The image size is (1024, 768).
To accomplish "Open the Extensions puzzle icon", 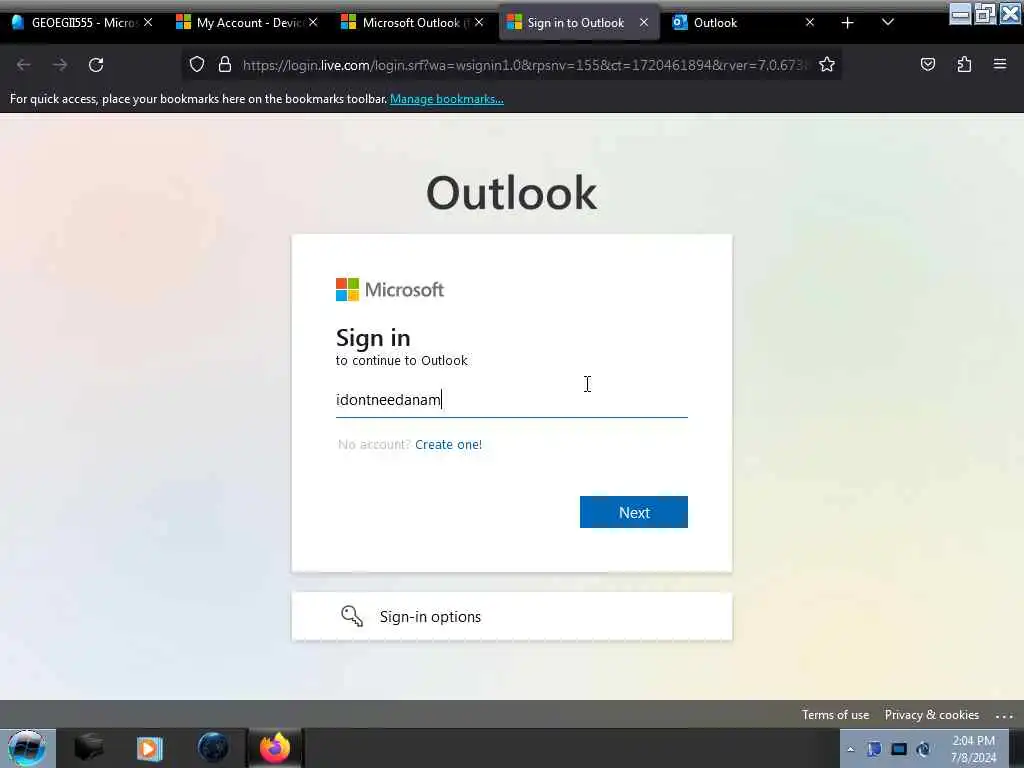I will [964, 64].
